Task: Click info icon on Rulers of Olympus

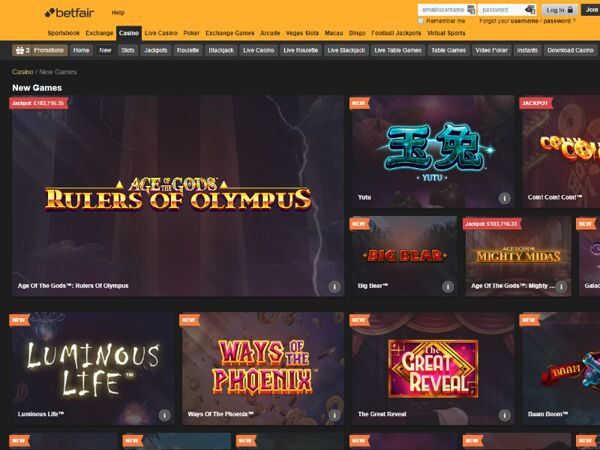Action: (x=335, y=285)
